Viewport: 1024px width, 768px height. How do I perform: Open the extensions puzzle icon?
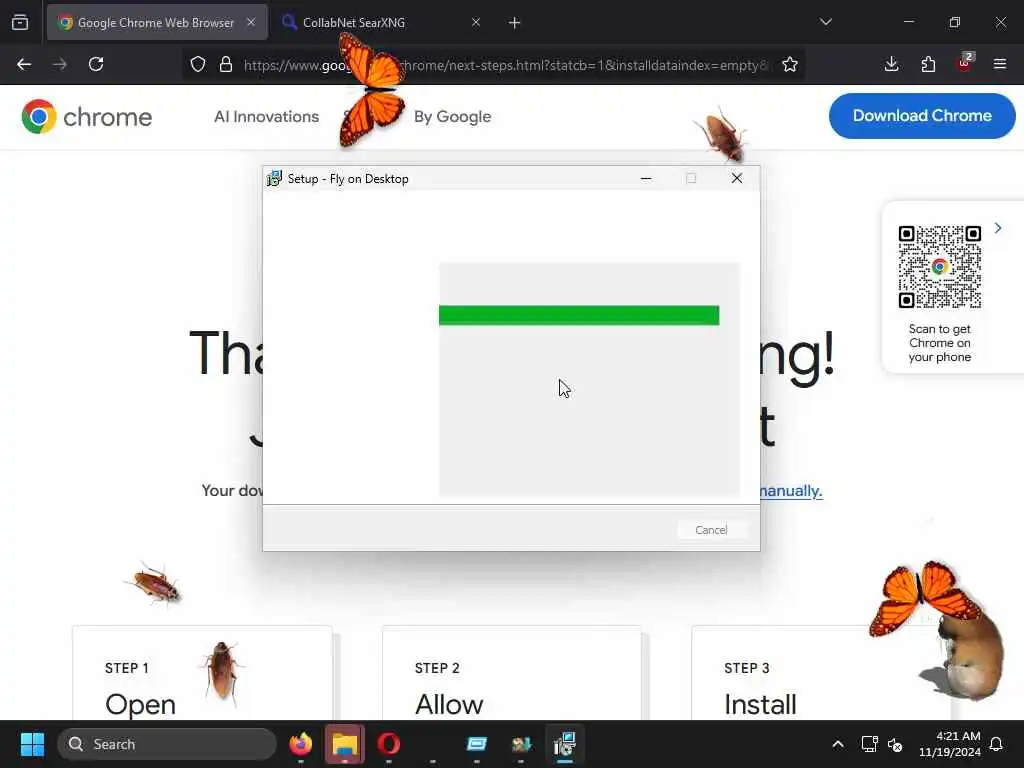pos(928,64)
